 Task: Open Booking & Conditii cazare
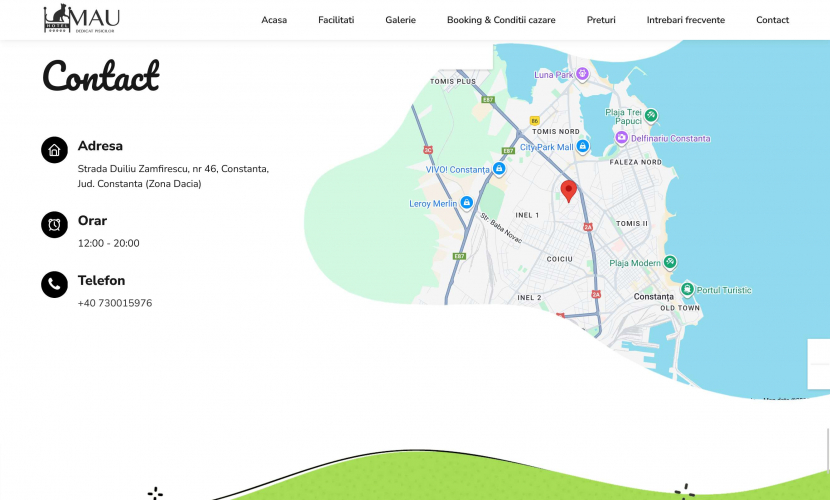[x=501, y=20]
